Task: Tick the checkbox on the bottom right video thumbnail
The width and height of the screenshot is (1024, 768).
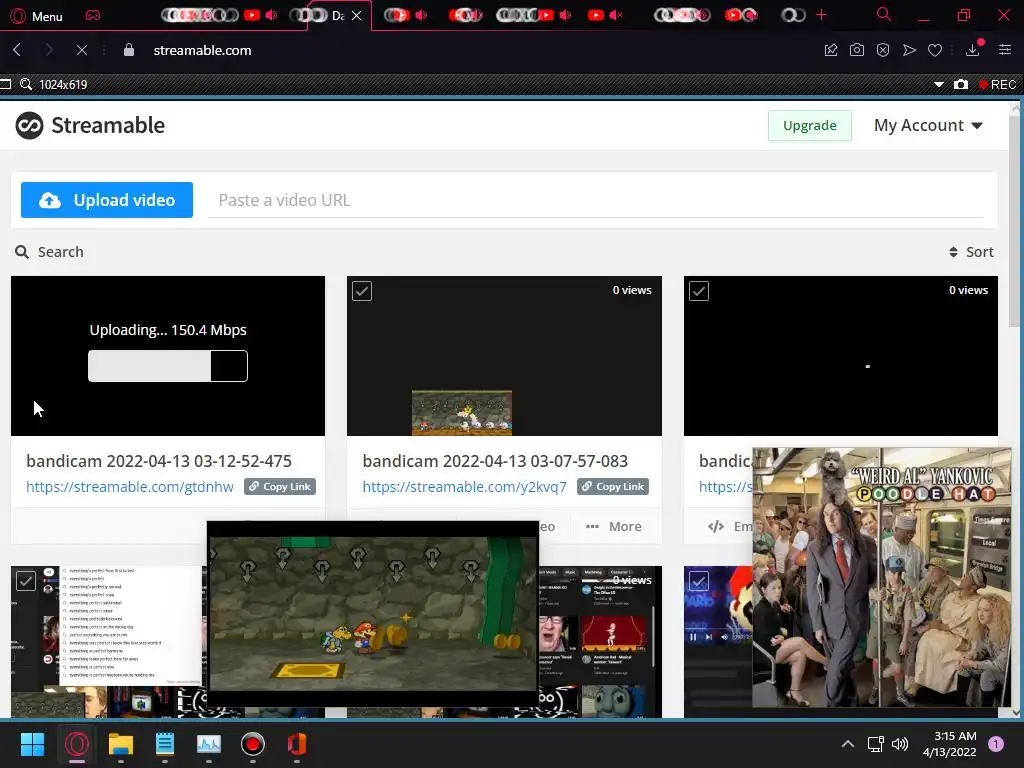Action: (699, 581)
